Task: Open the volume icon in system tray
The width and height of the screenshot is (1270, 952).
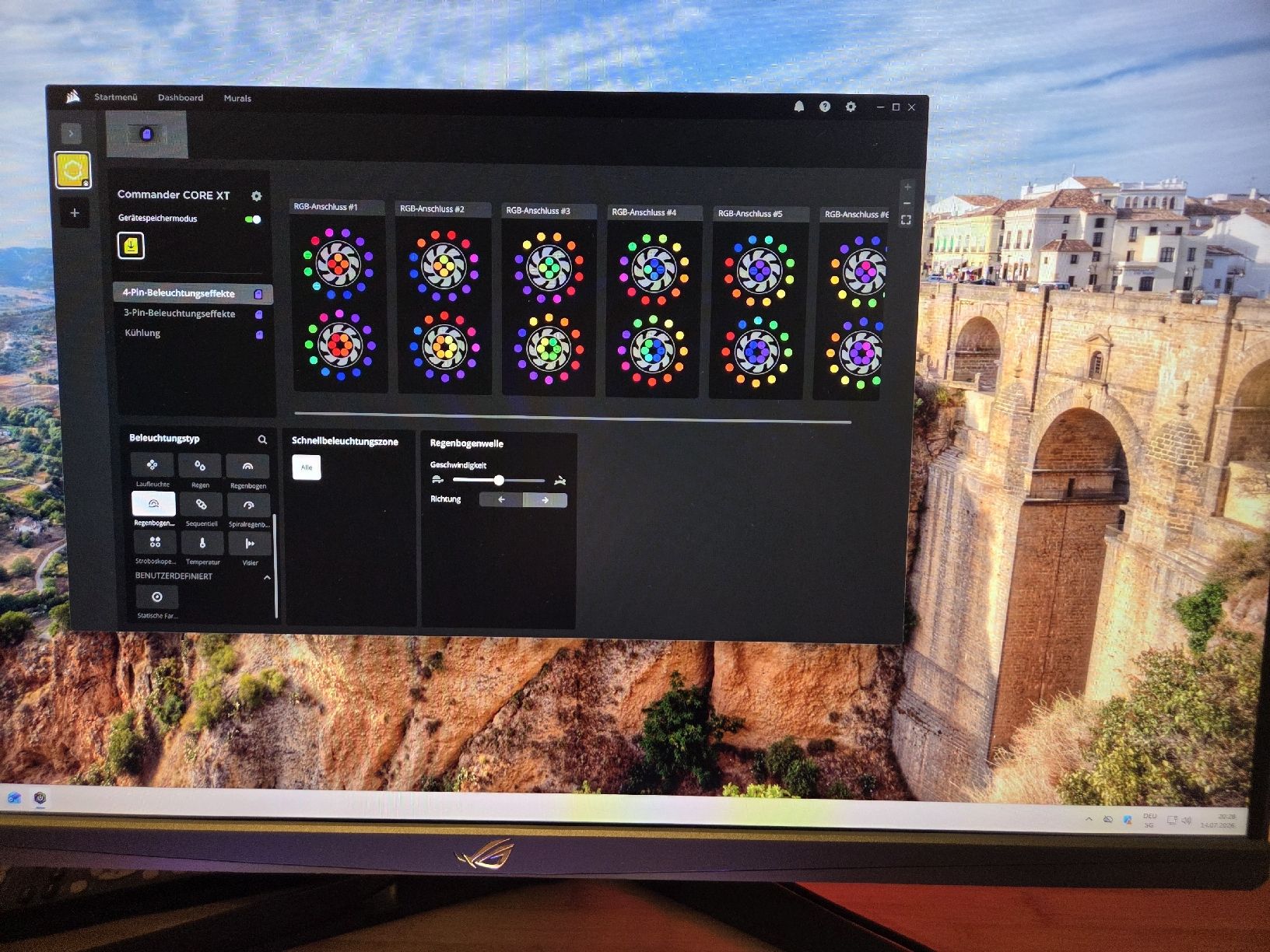Action: pyautogui.click(x=1186, y=821)
